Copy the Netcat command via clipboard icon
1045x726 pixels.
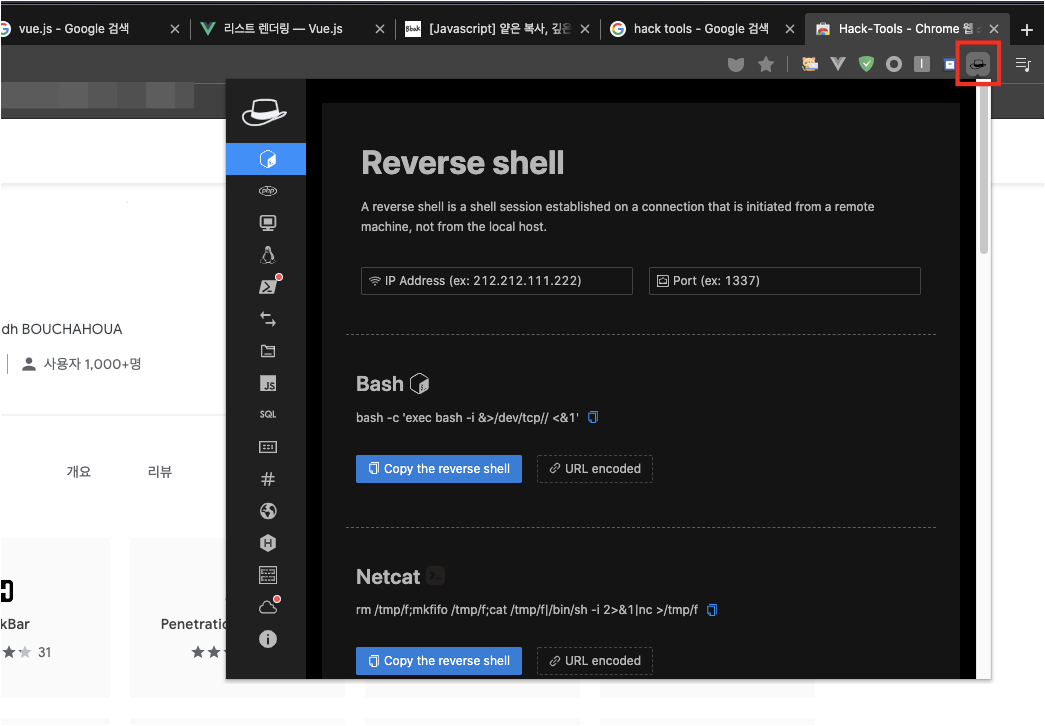(712, 609)
